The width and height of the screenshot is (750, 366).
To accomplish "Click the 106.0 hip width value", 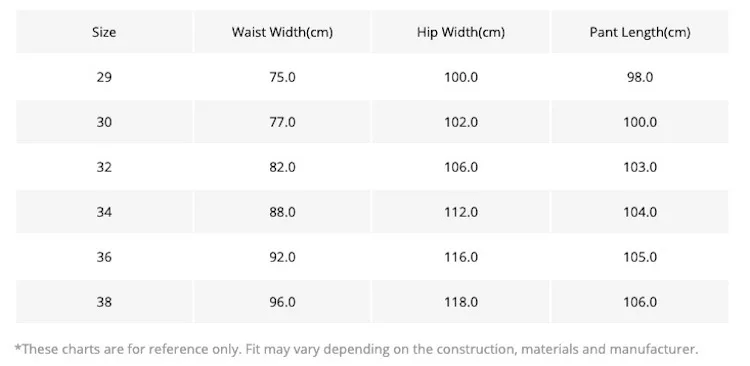I will (x=461, y=167).
